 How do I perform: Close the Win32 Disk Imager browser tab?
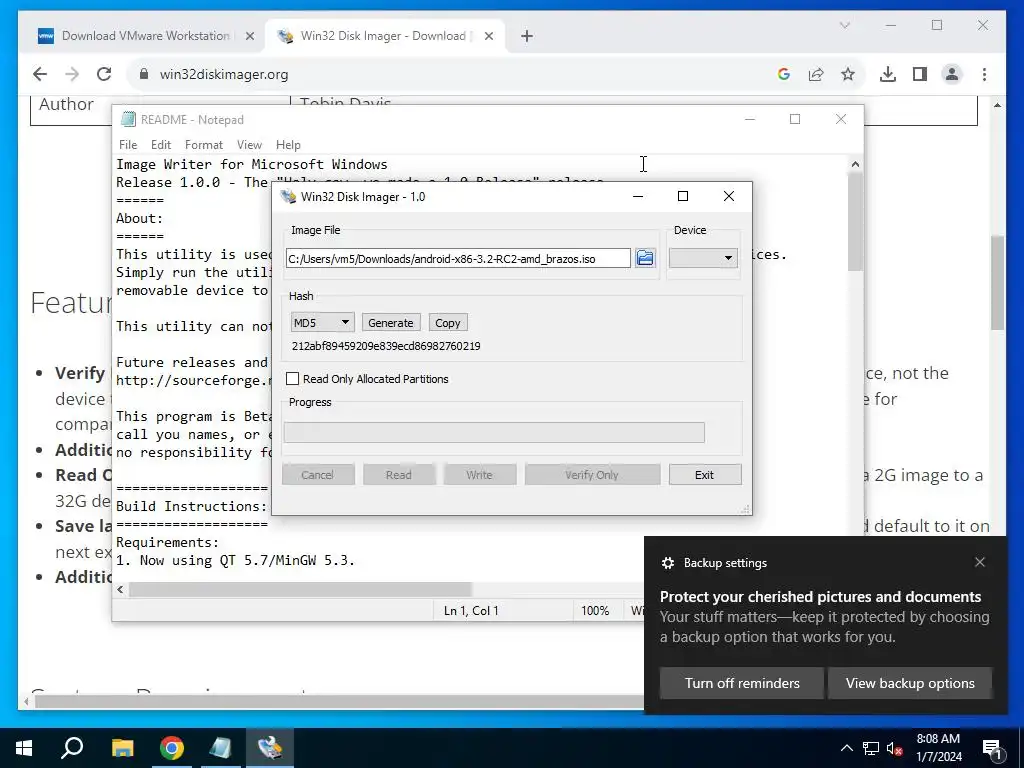click(488, 37)
